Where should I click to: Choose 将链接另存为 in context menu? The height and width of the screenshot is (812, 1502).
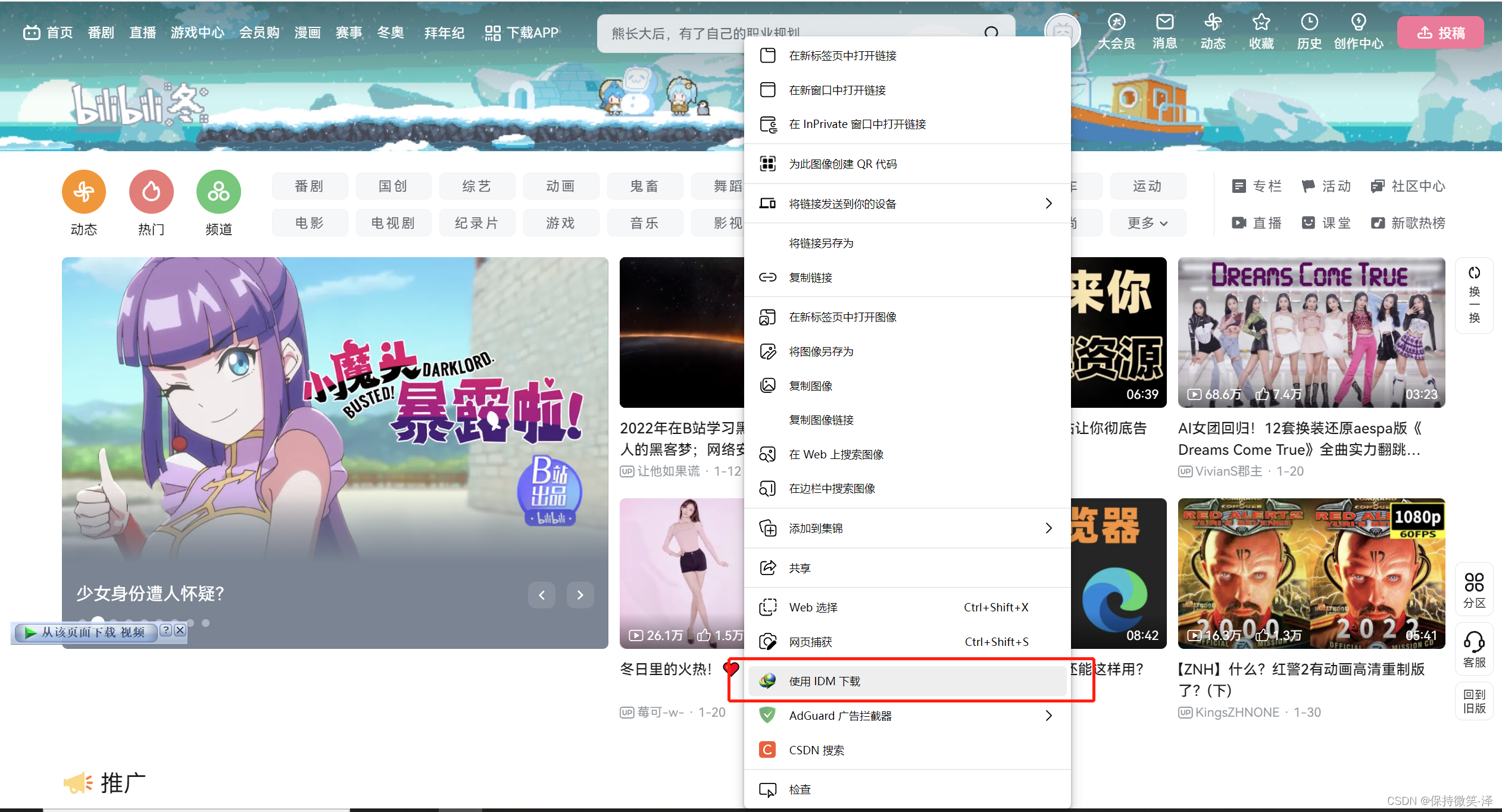point(907,243)
